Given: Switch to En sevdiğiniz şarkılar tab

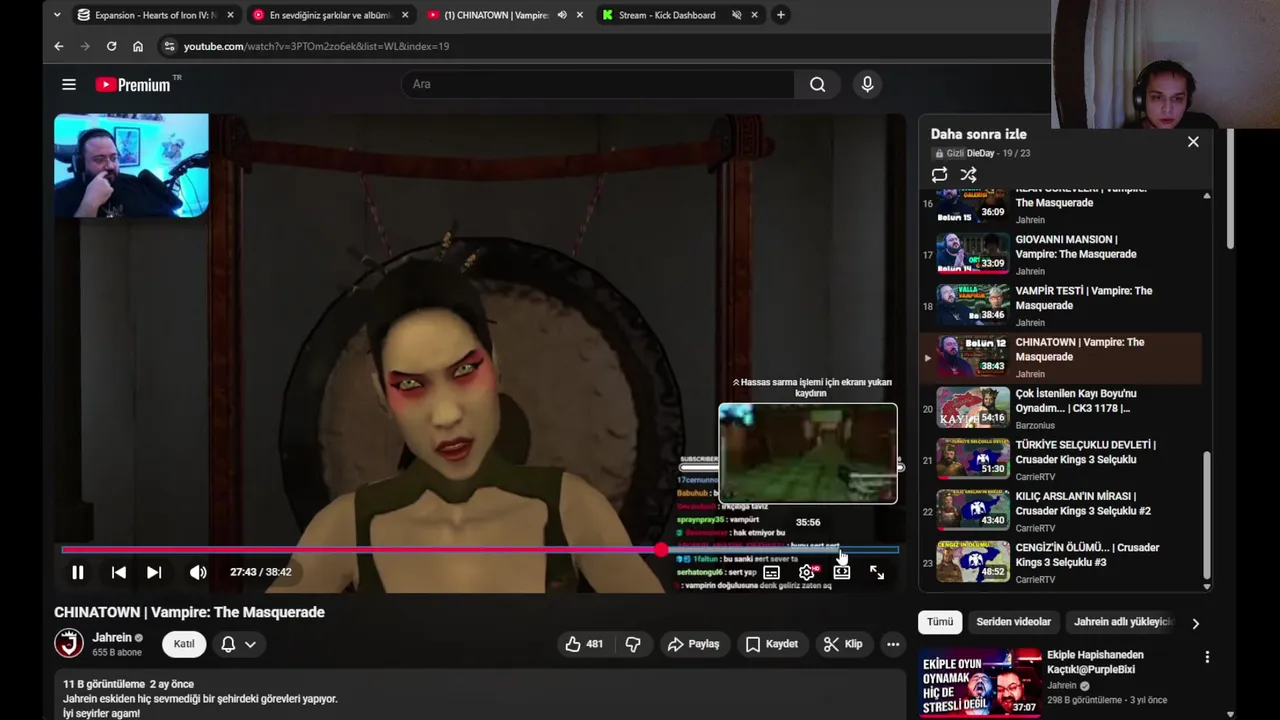Looking at the screenshot, I should tap(330, 15).
